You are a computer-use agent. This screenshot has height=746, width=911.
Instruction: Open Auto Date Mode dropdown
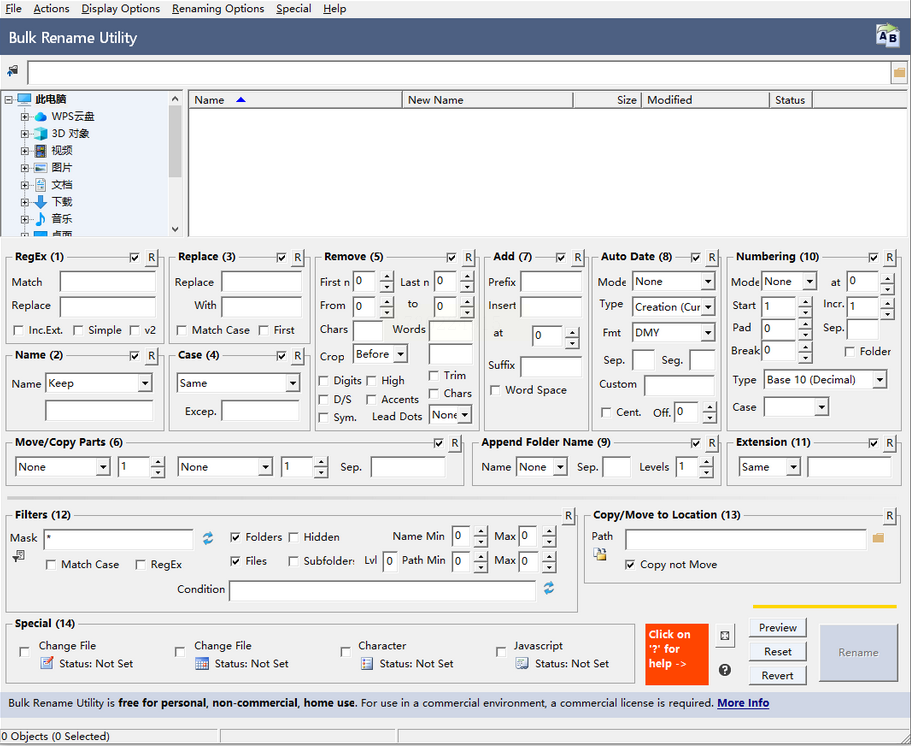(708, 282)
